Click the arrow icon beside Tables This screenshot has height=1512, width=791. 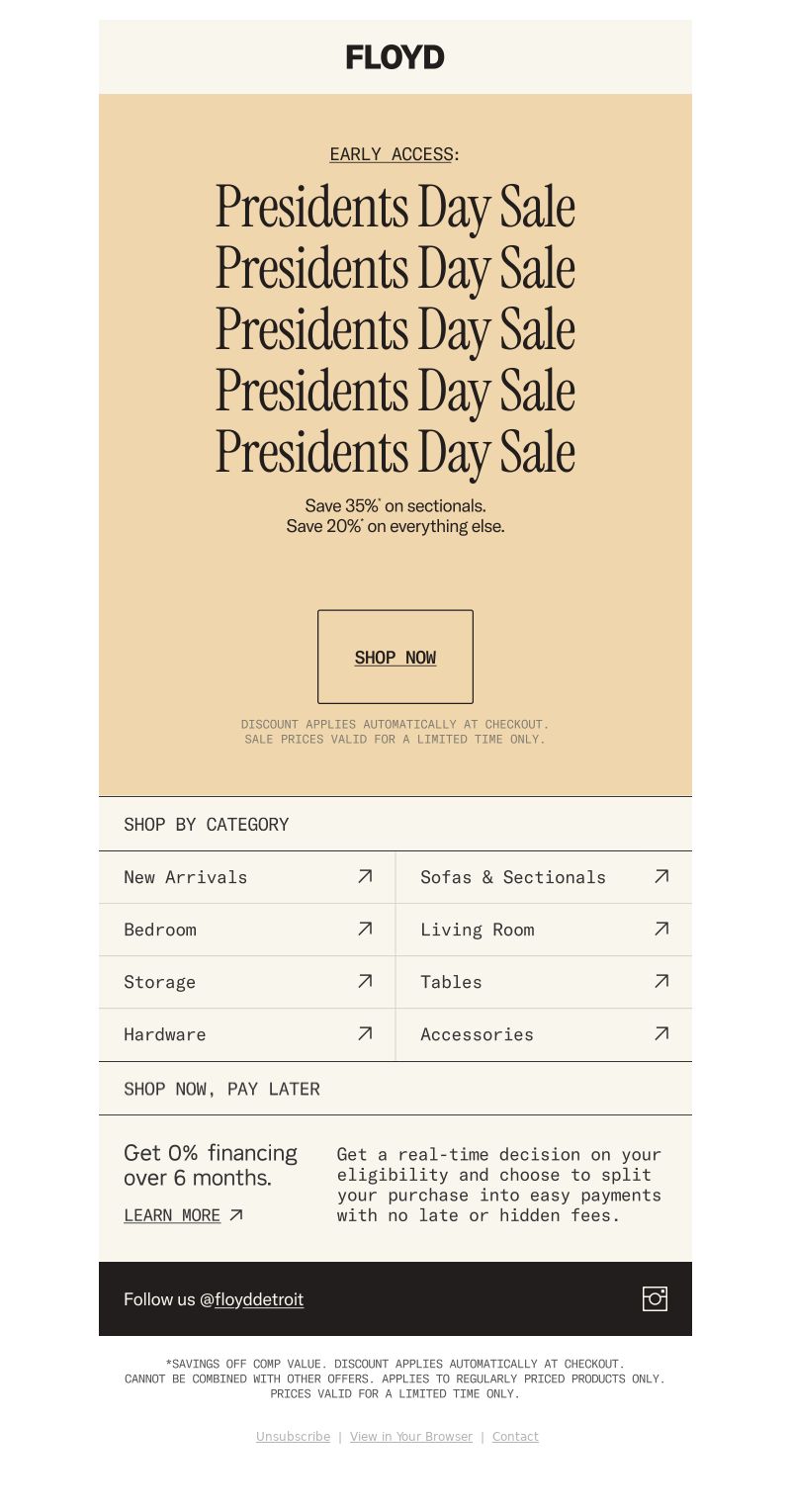661,981
